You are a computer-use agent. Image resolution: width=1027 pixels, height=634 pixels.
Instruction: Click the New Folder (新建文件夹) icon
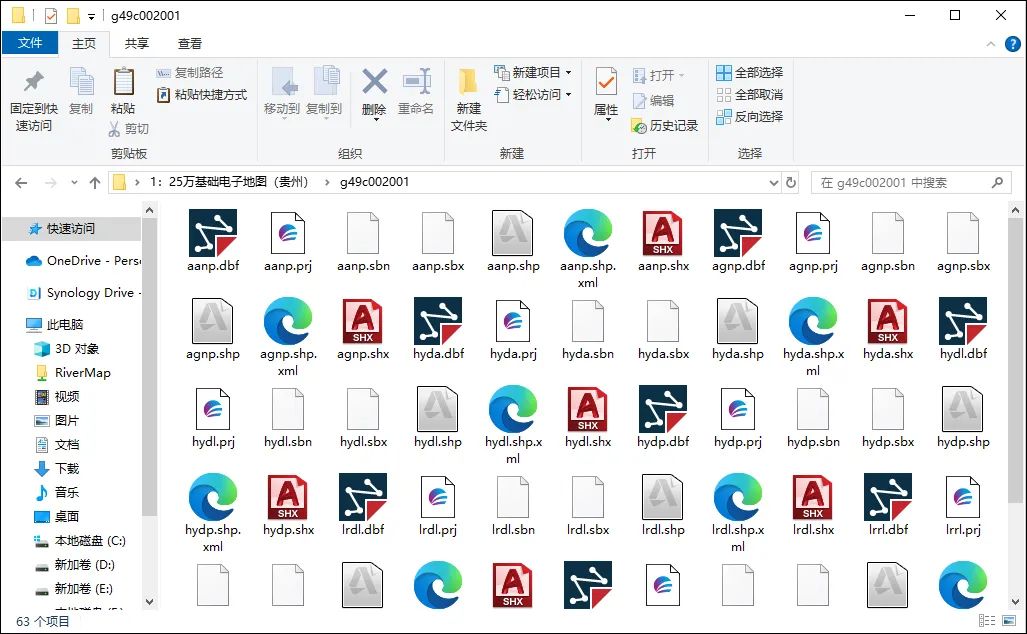[x=468, y=82]
